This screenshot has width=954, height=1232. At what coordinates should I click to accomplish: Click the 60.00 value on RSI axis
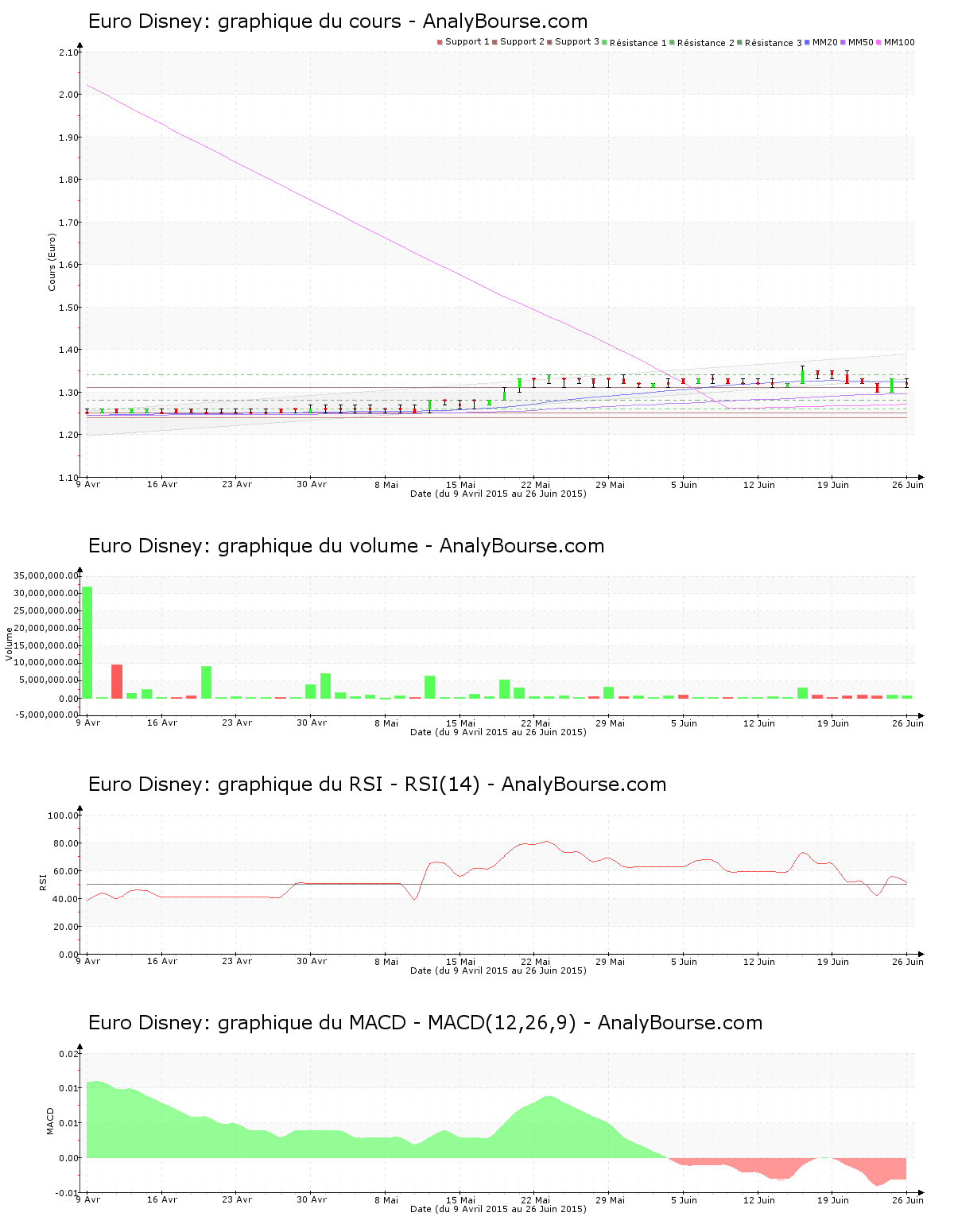66,871
